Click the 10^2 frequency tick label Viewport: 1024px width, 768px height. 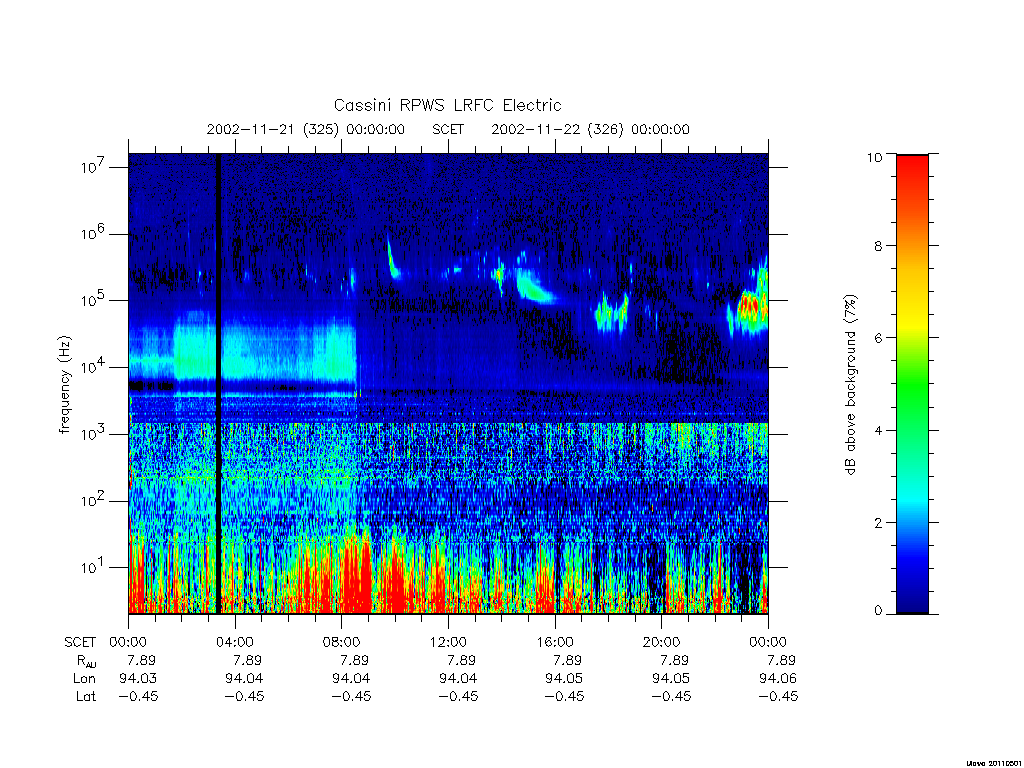(94, 500)
